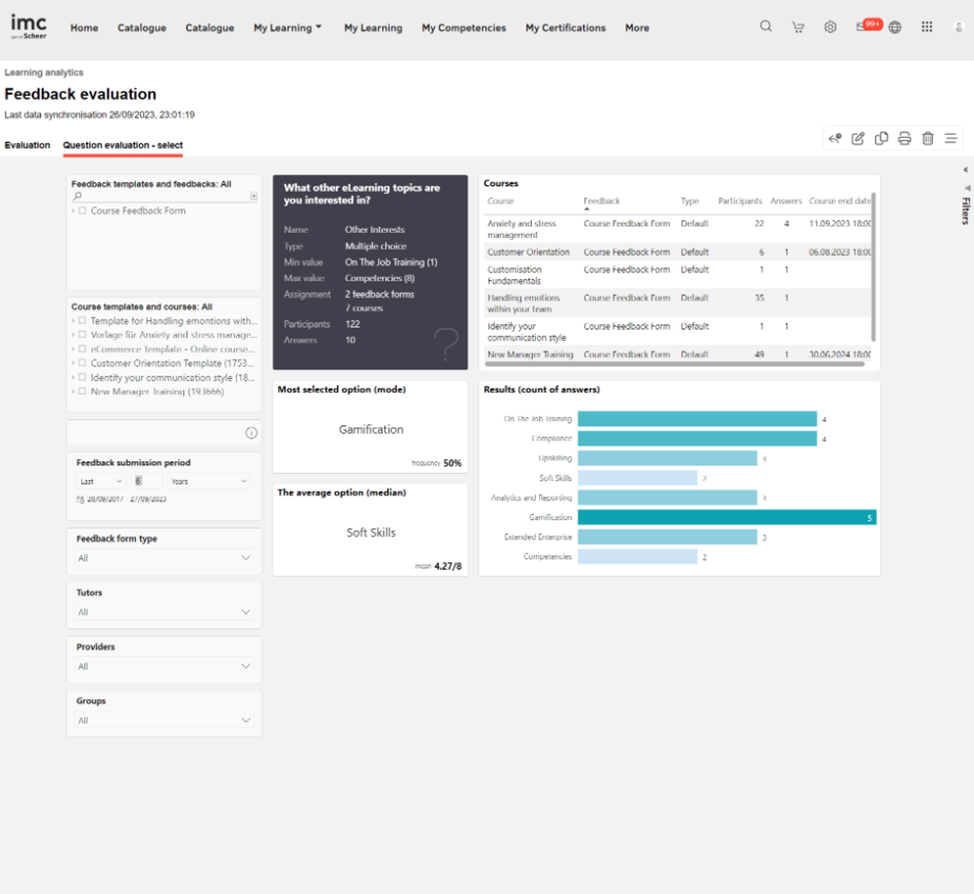Open the settings gear icon
The height and width of the screenshot is (894, 974).
[830, 27]
